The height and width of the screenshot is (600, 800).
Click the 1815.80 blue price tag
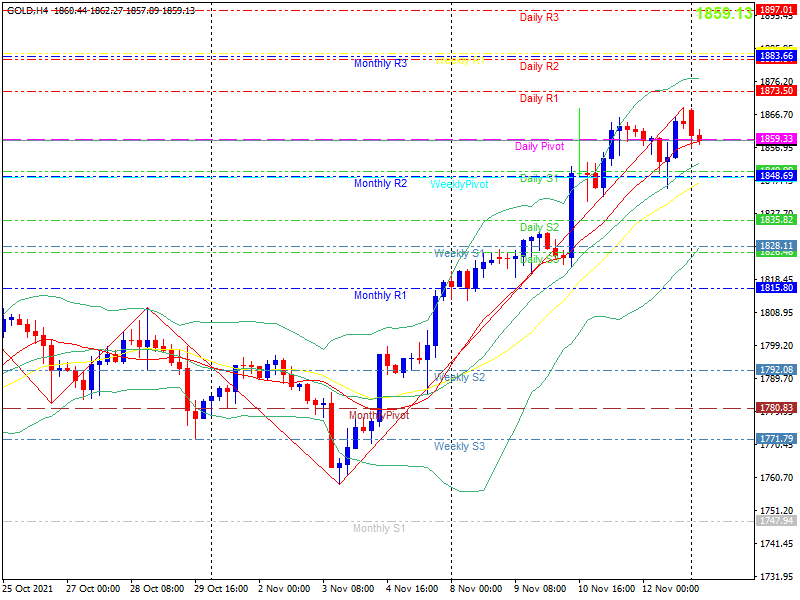click(x=777, y=288)
